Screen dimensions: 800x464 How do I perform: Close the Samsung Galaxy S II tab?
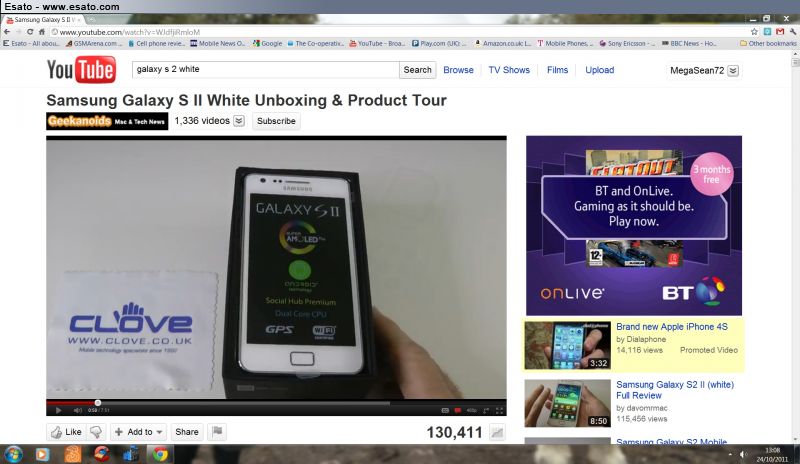coord(78,19)
